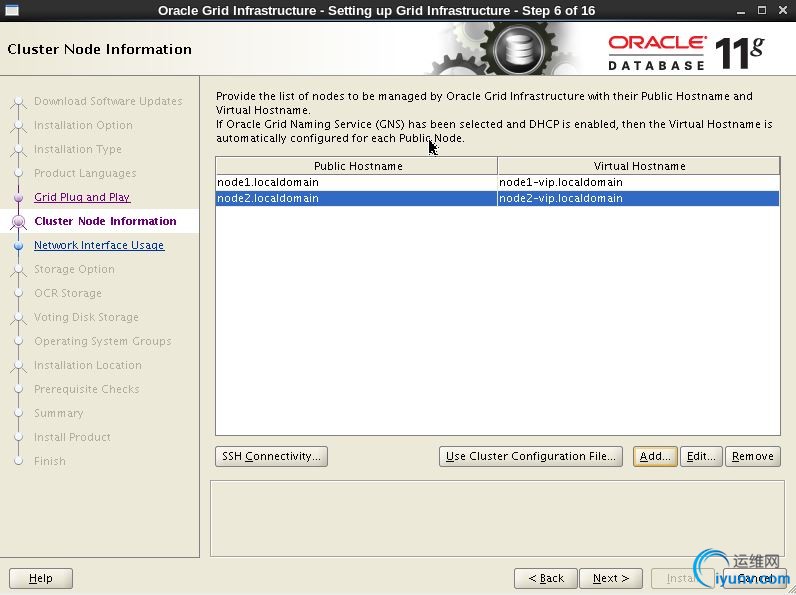Edit the selected node entry

click(x=701, y=456)
